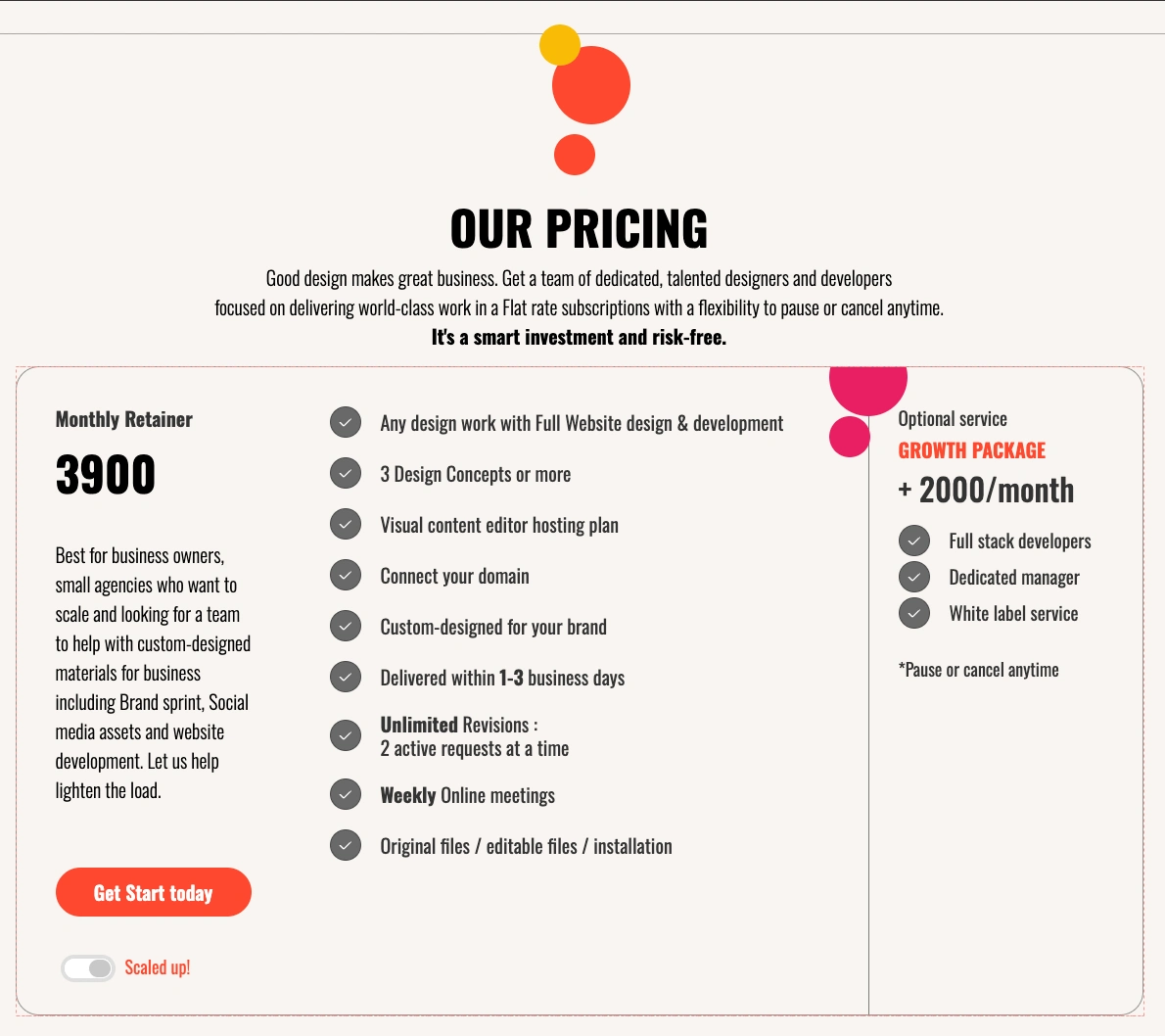Click checkmark beside 'Custom-designed for your brand'
Viewport: 1165px width, 1036px height.
(346, 627)
